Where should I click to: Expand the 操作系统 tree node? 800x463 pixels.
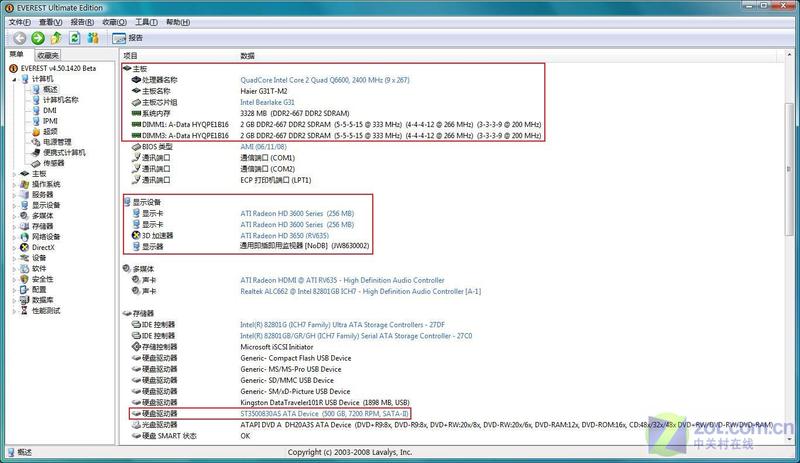point(14,184)
